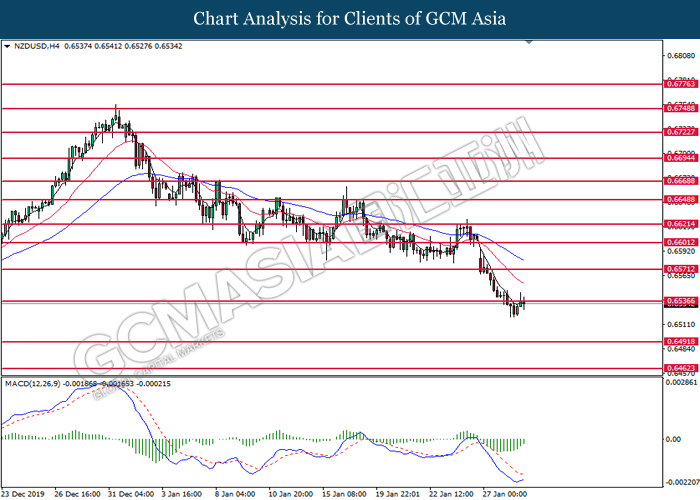Click the 0.65366 current price tag
700x500 pixels.
tap(681, 301)
